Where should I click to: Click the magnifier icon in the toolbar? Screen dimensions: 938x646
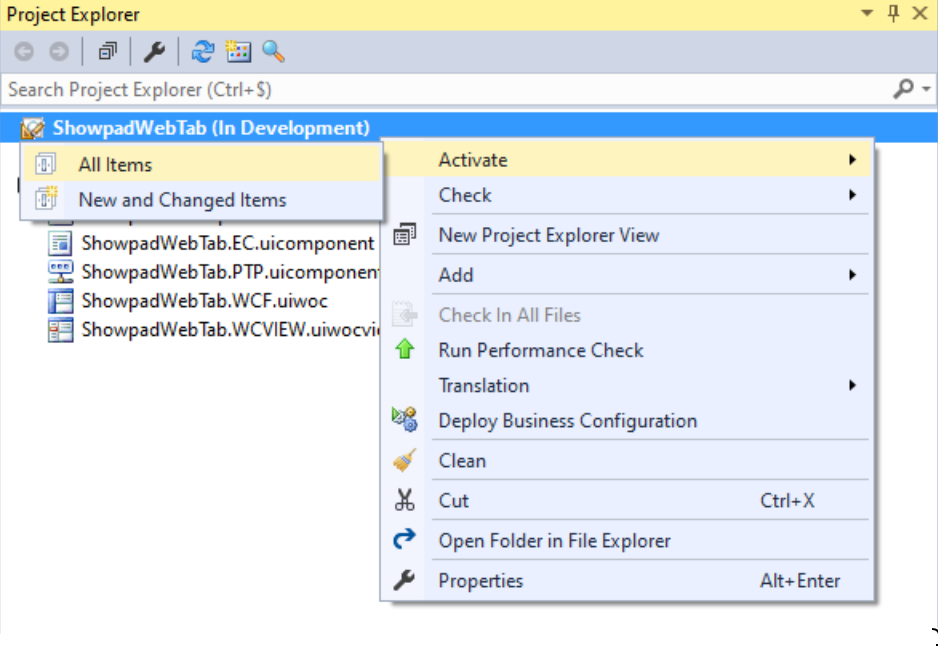[x=273, y=52]
